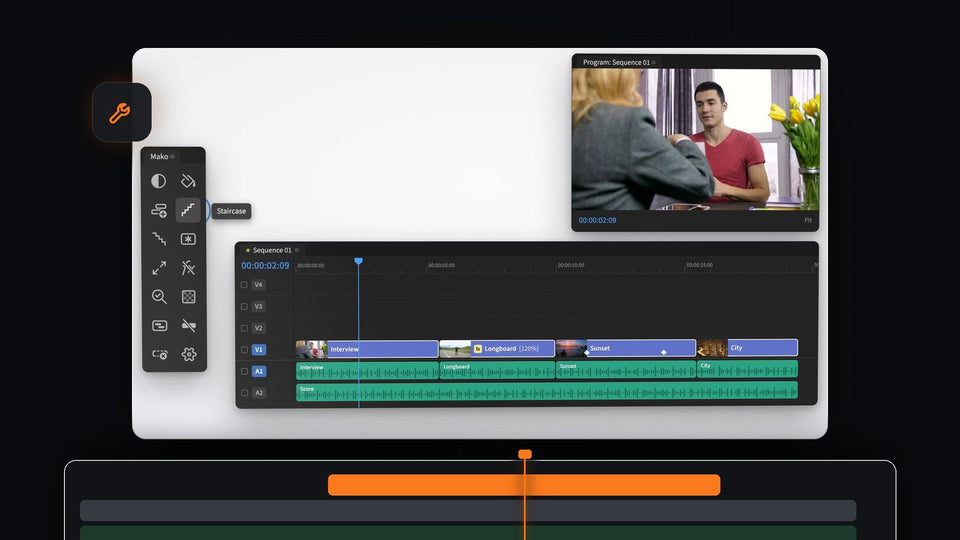Click the add-clips plus icon in Mako
960x540 pixels.
[159, 210]
